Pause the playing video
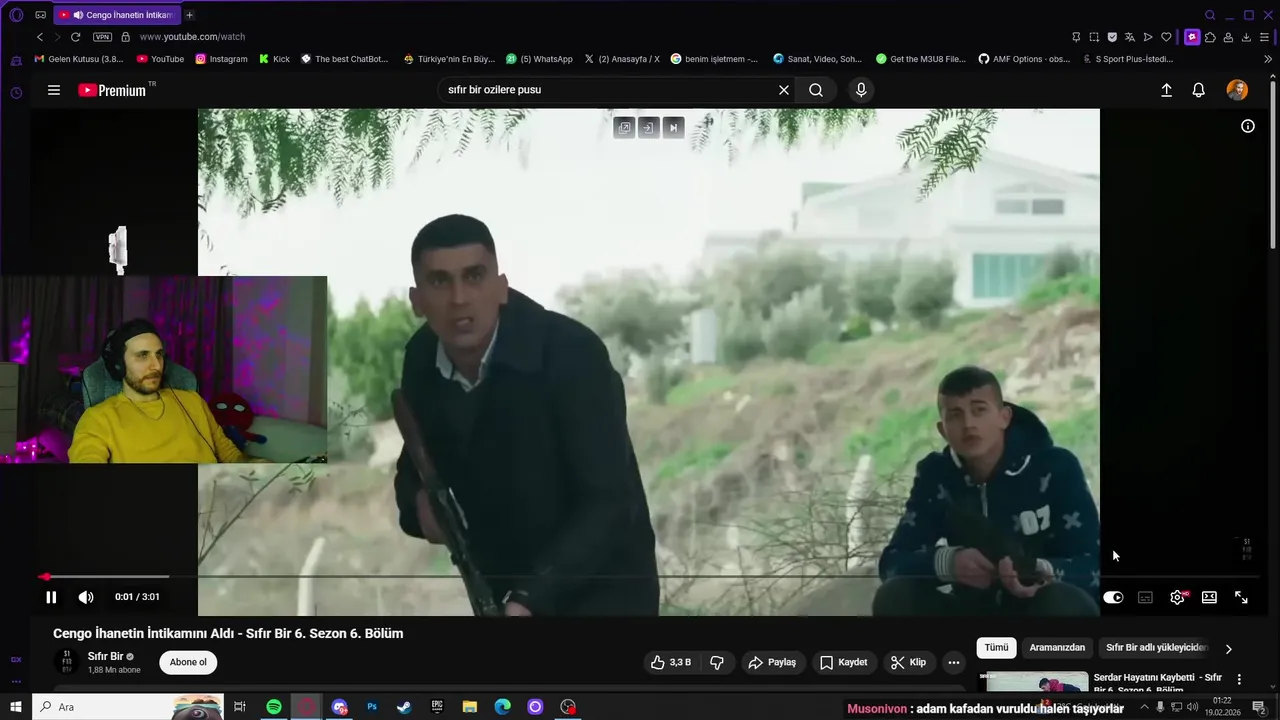 (x=51, y=597)
